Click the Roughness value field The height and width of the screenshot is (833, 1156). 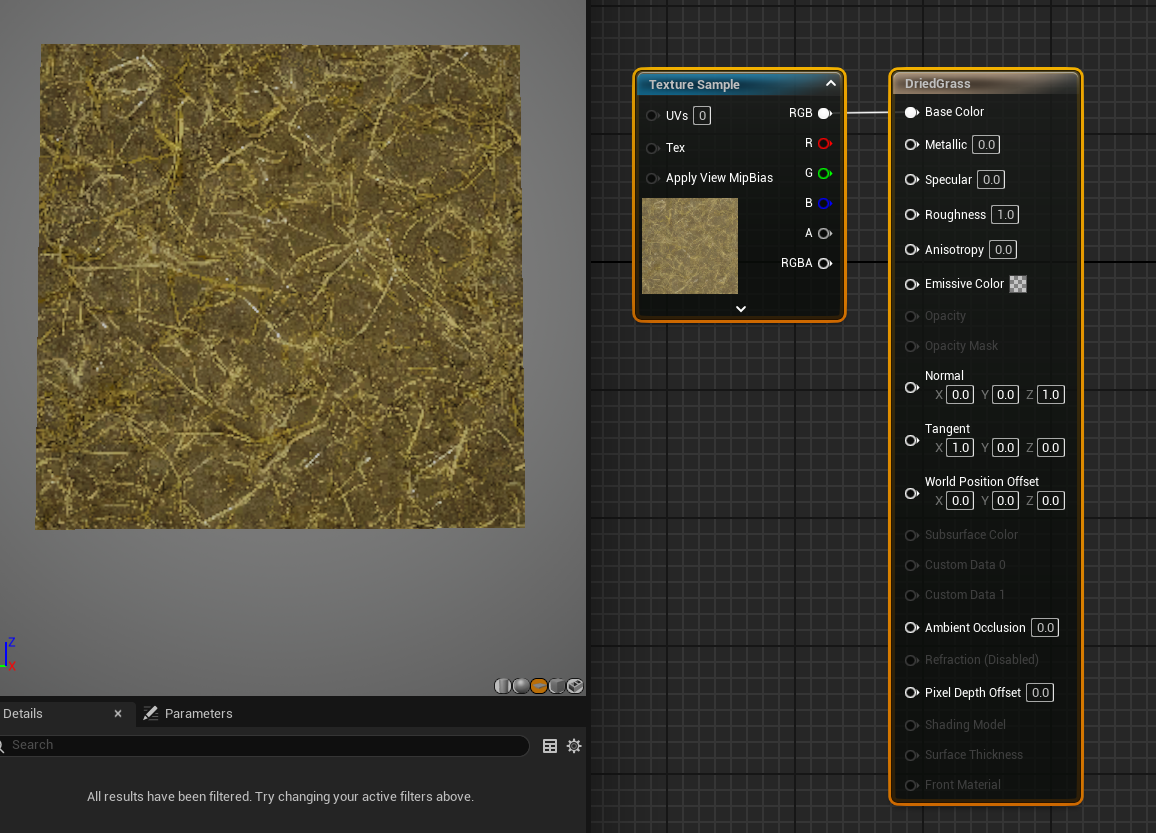1005,215
